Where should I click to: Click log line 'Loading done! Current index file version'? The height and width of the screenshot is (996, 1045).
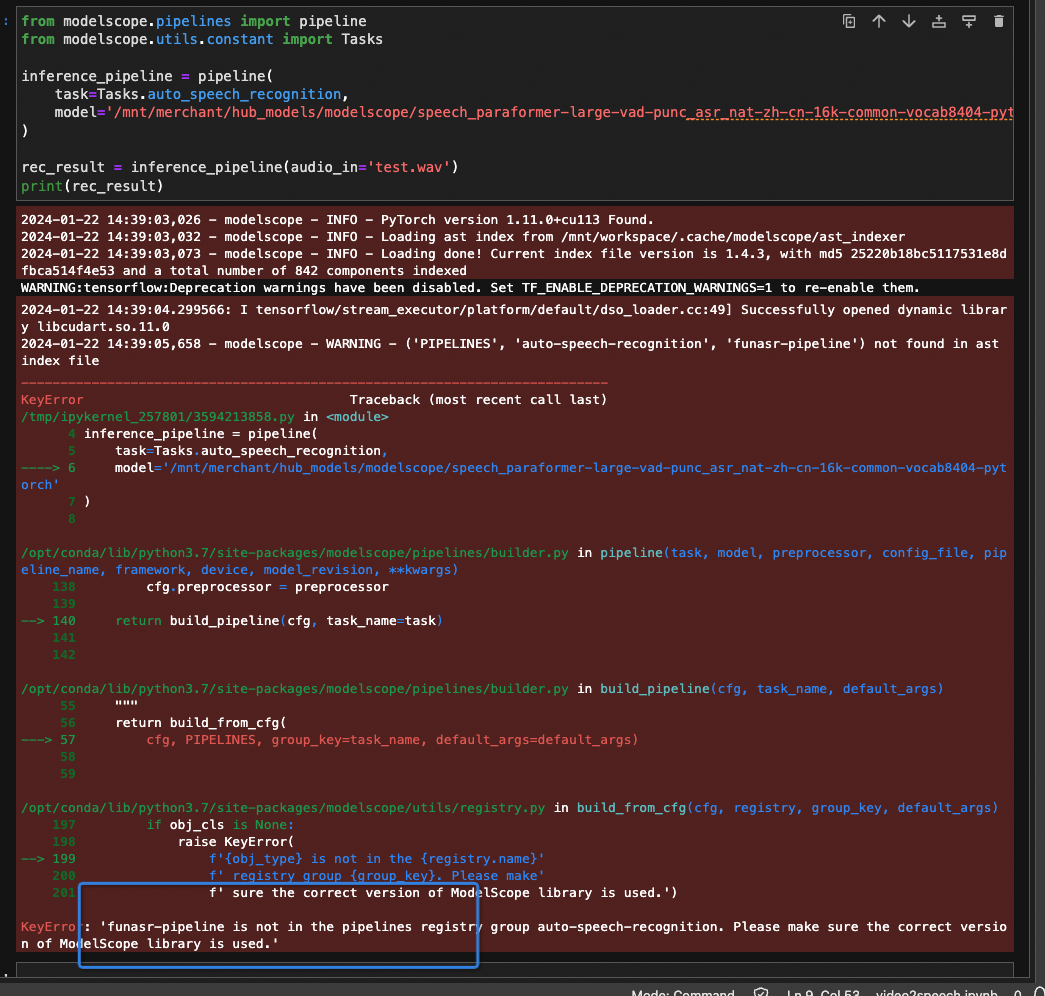coord(514,262)
